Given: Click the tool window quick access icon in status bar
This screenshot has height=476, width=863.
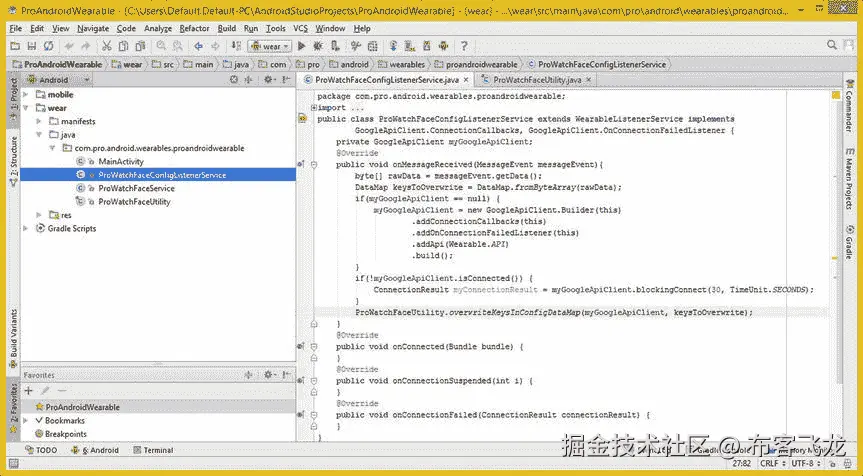Looking at the screenshot, I should tap(13, 464).
